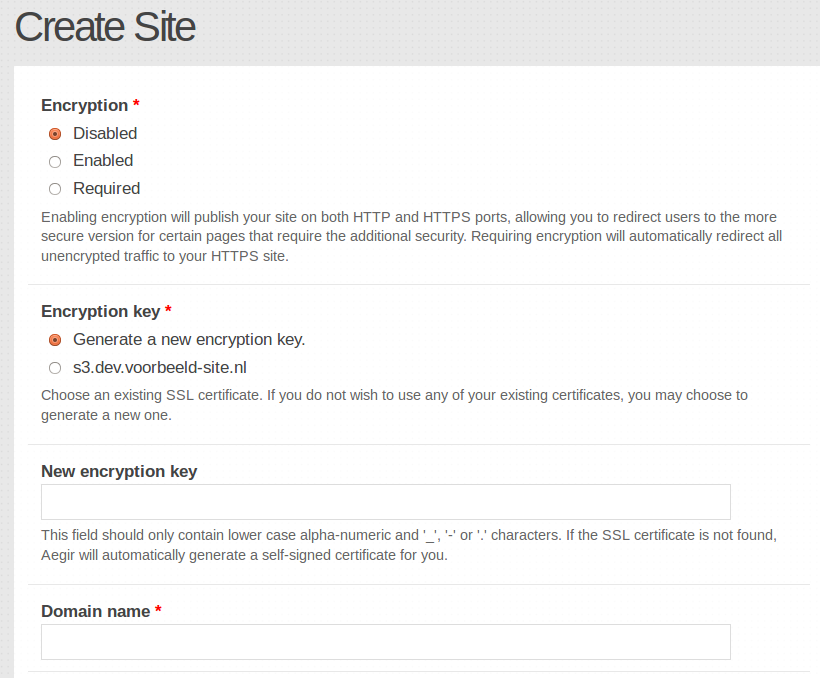Click the help text about existing SSL certificates
Screen dimensions: 820x678
coord(394,405)
